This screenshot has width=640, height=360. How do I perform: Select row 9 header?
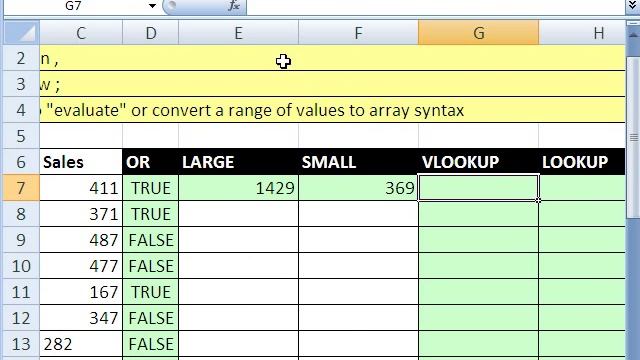pos(21,240)
